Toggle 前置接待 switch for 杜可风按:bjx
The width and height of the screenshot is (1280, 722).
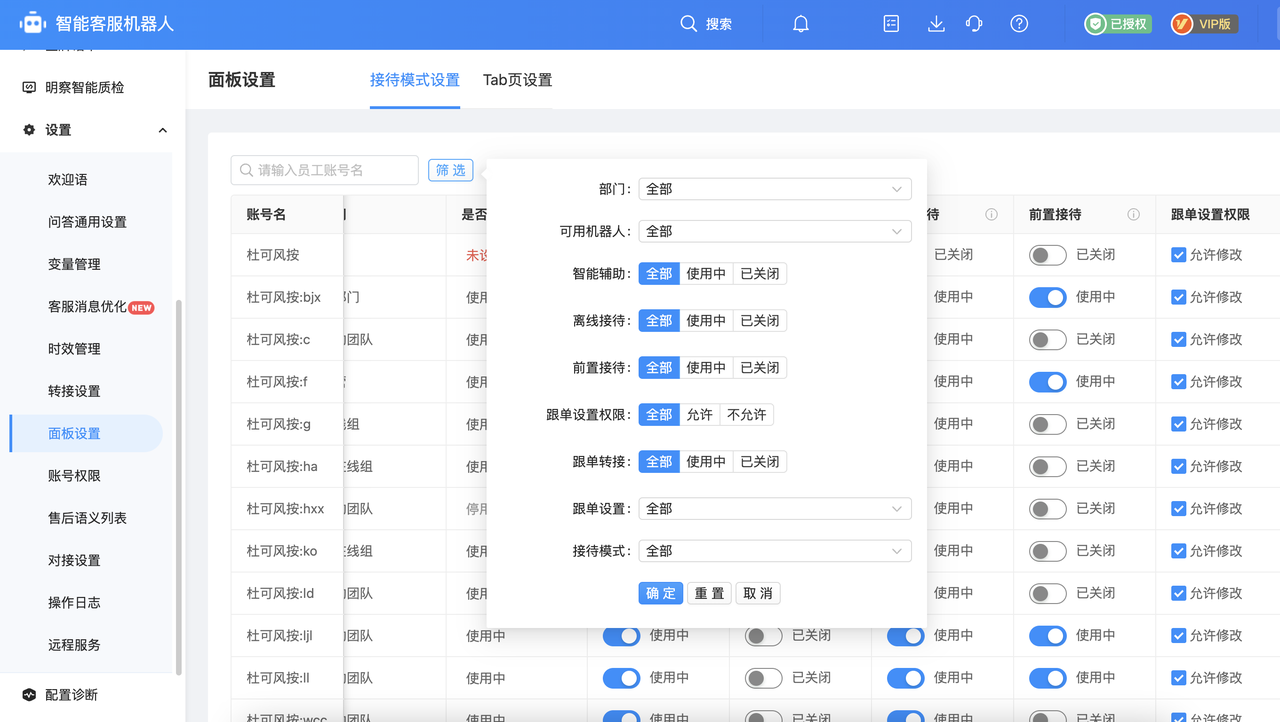point(1048,297)
